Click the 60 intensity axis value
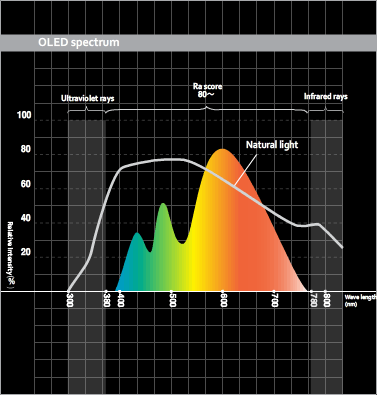Viewport: 377px width, 395px height. click(26, 184)
